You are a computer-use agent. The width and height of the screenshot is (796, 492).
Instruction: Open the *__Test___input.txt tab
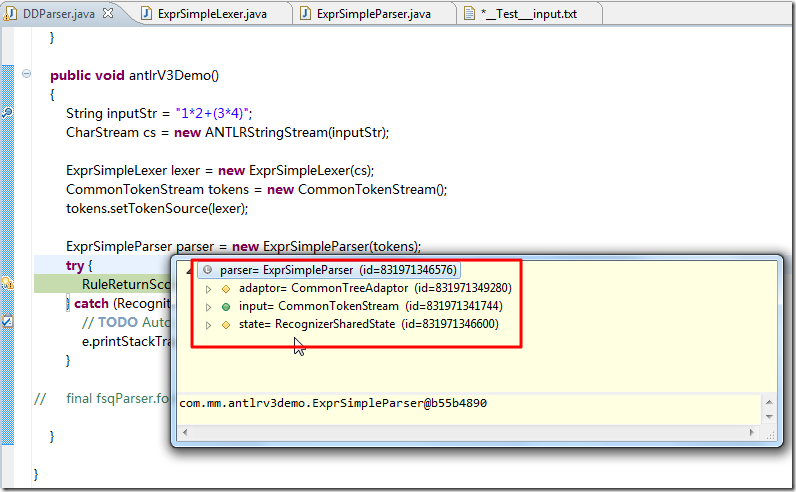coord(529,14)
